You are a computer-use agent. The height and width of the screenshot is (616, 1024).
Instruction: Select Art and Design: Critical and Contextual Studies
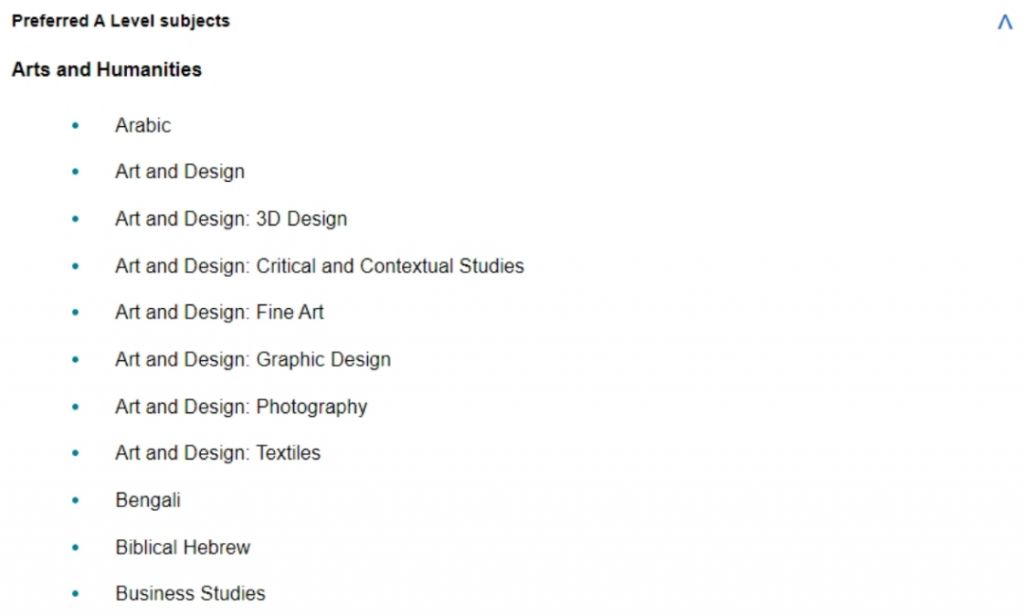[319, 266]
